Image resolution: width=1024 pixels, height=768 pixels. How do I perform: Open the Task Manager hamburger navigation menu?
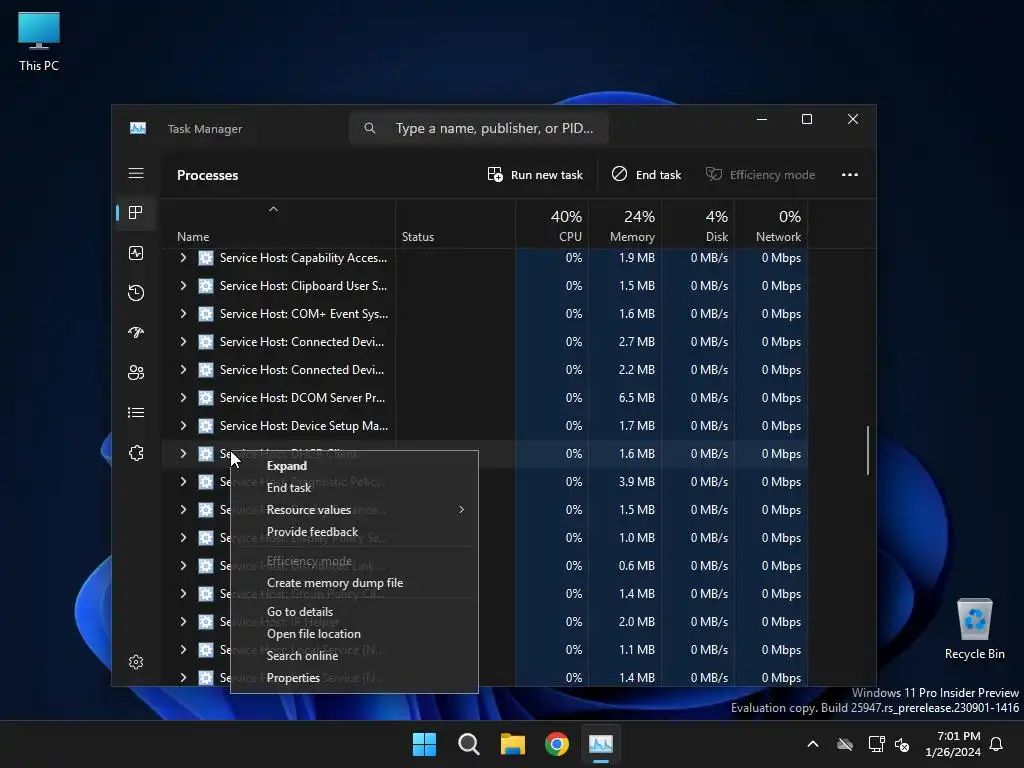click(x=136, y=173)
